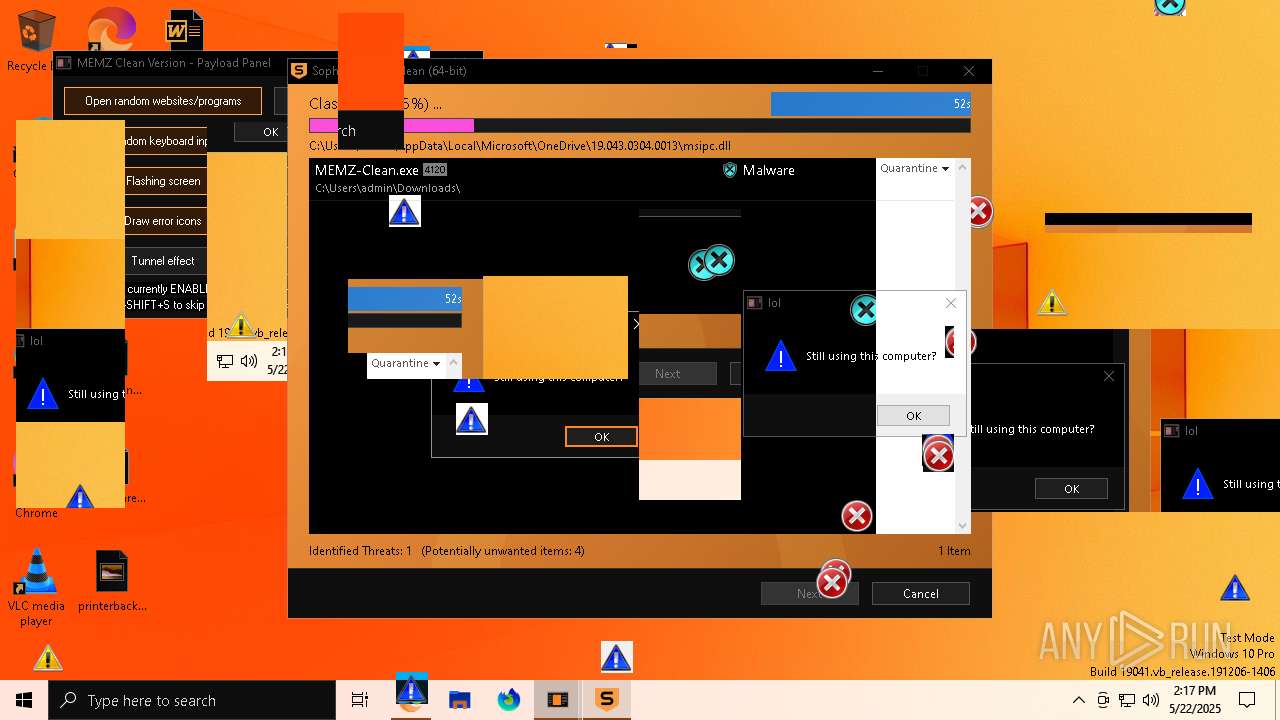Click the taskbar clock showing 2:17 PM
The width and height of the screenshot is (1280, 720).
click(x=1194, y=700)
